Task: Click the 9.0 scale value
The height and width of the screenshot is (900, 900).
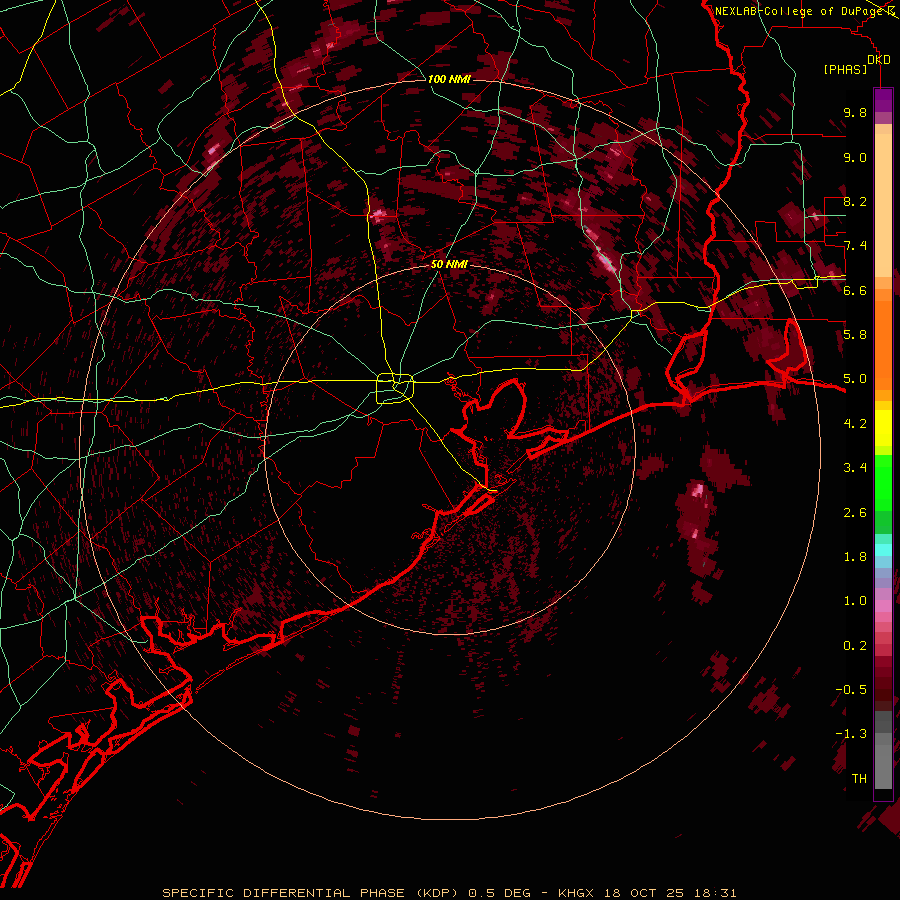Action: click(x=855, y=157)
